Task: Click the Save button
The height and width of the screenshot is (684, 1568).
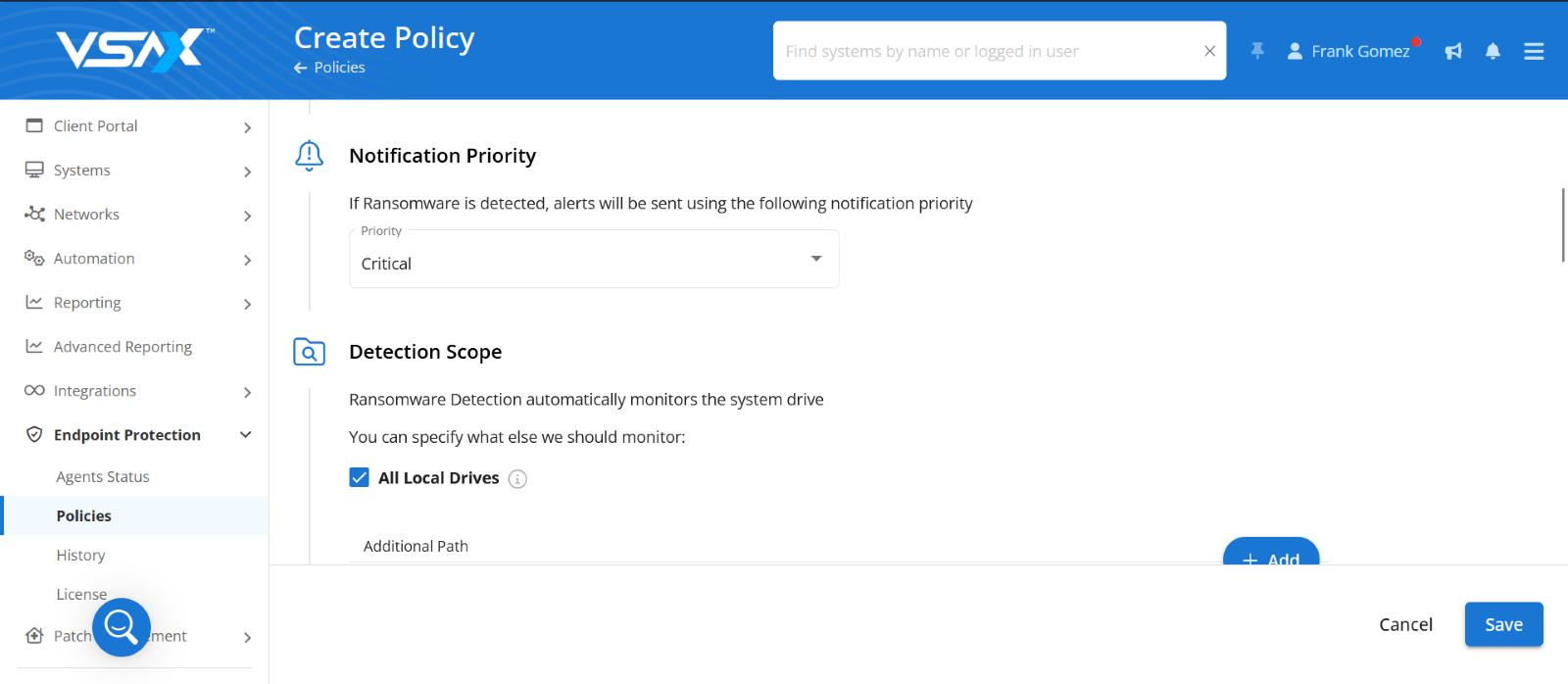Action: pos(1503,624)
